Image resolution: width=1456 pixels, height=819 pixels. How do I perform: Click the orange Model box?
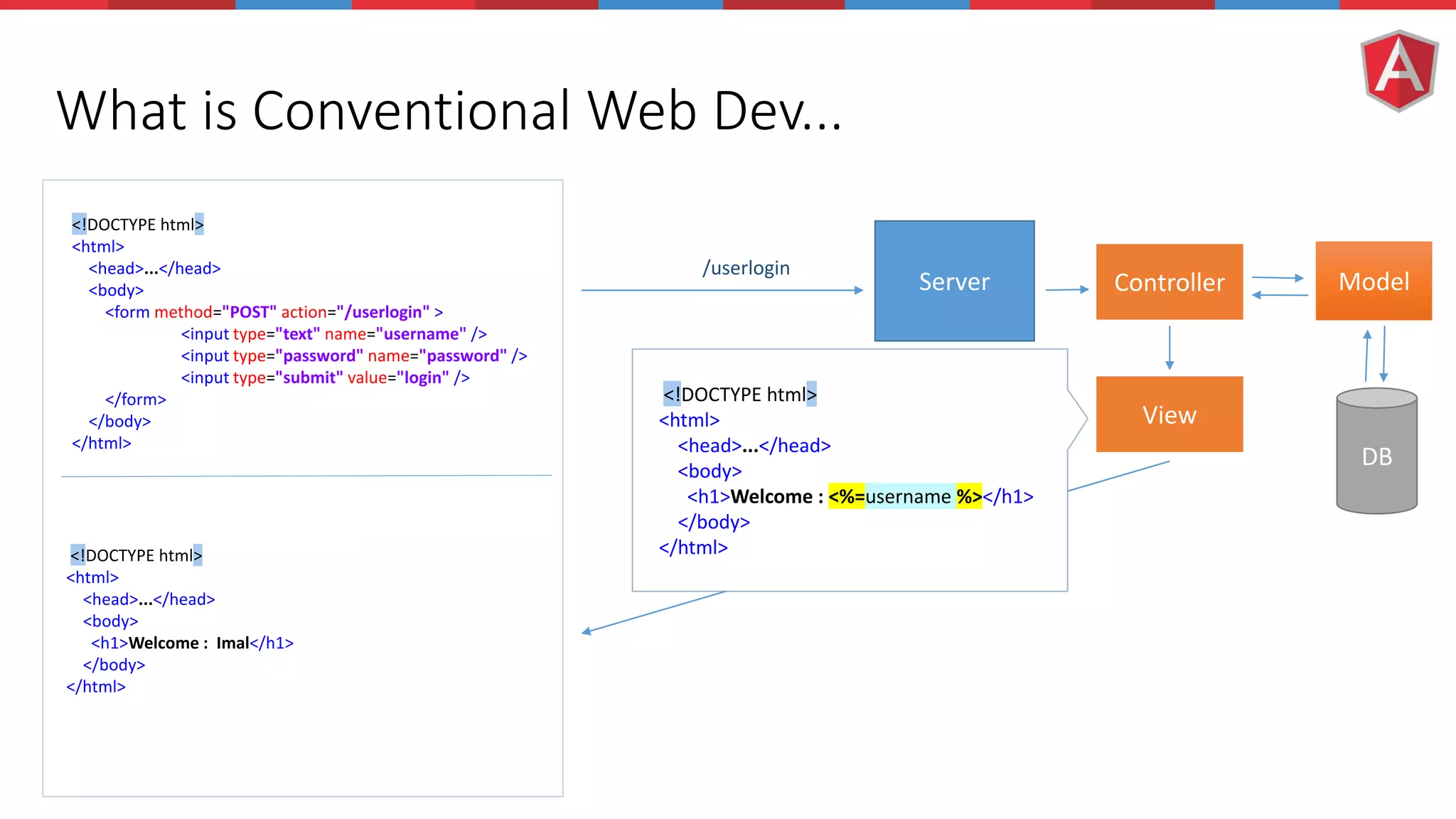[1373, 281]
